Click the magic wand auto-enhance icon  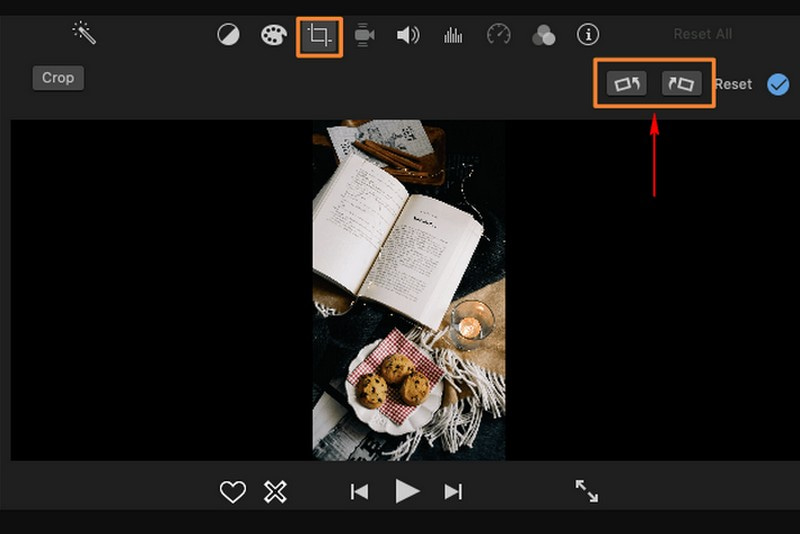[84, 33]
